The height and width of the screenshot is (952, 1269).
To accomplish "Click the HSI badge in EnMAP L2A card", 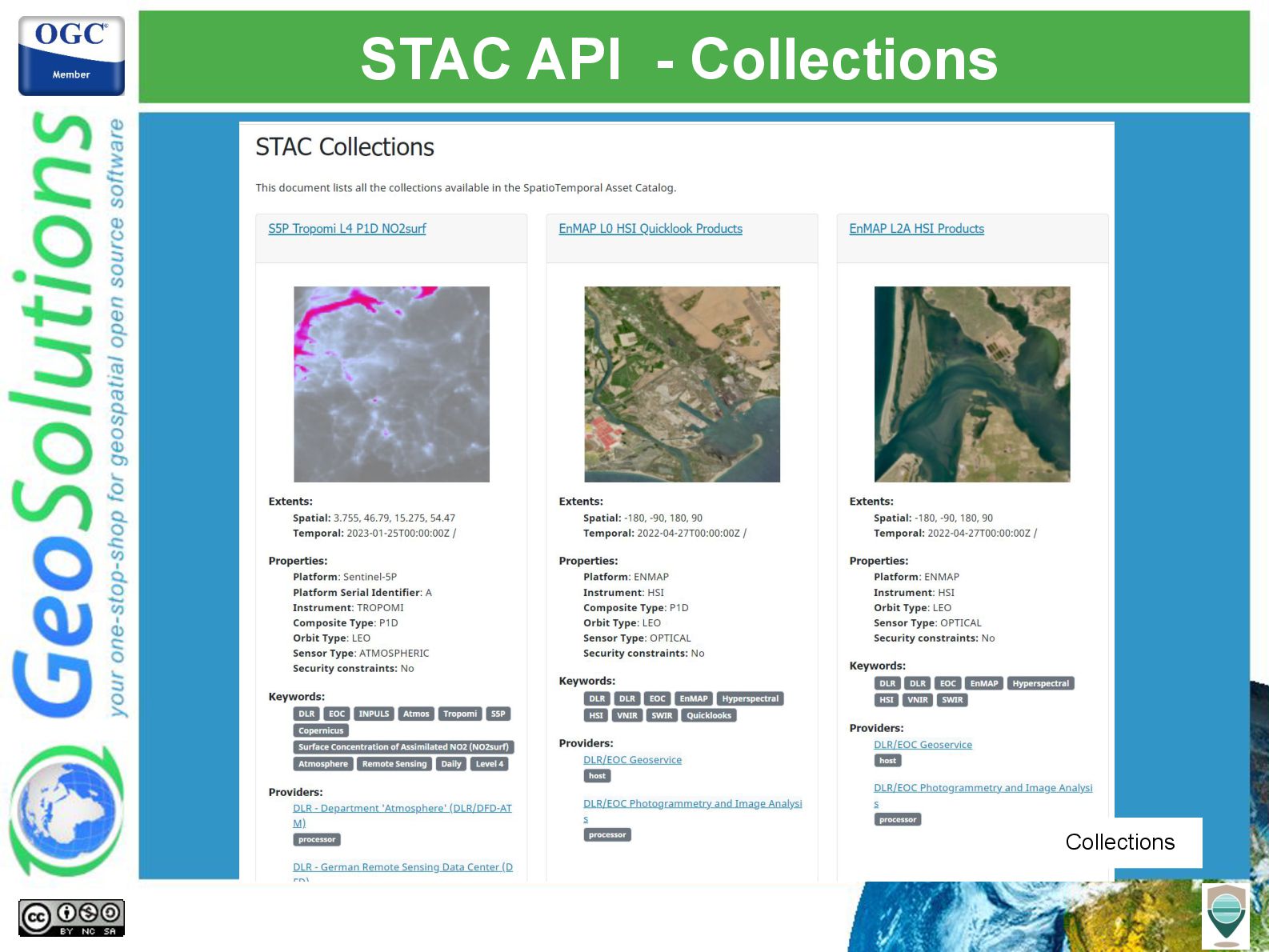I will (x=887, y=700).
